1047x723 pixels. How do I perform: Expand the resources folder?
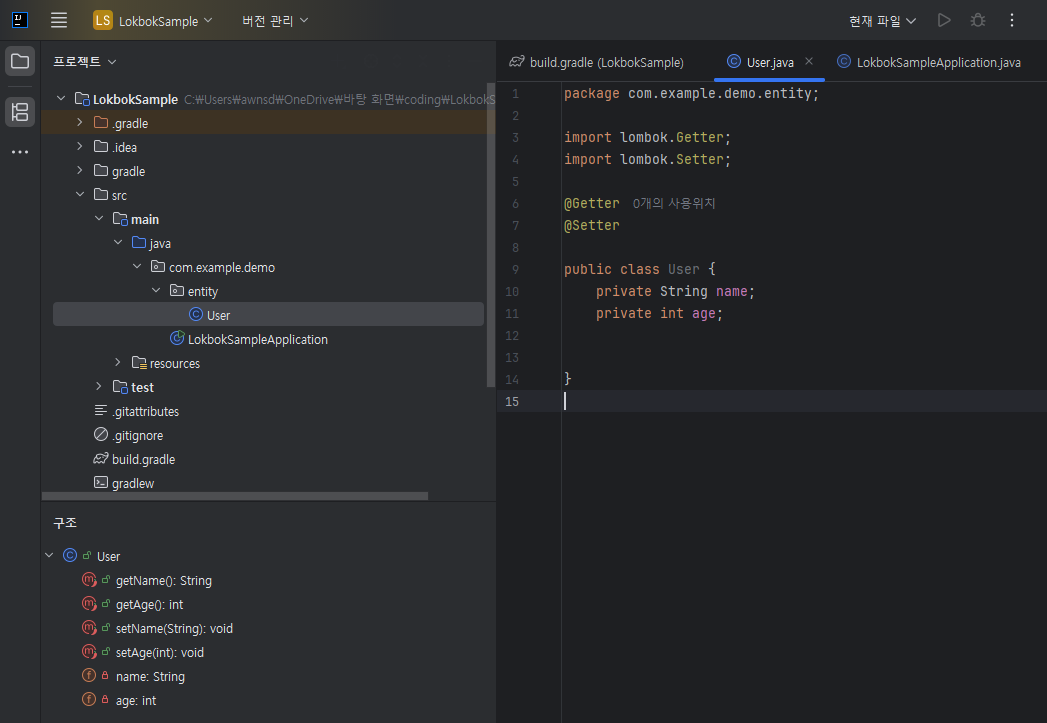click(x=118, y=363)
